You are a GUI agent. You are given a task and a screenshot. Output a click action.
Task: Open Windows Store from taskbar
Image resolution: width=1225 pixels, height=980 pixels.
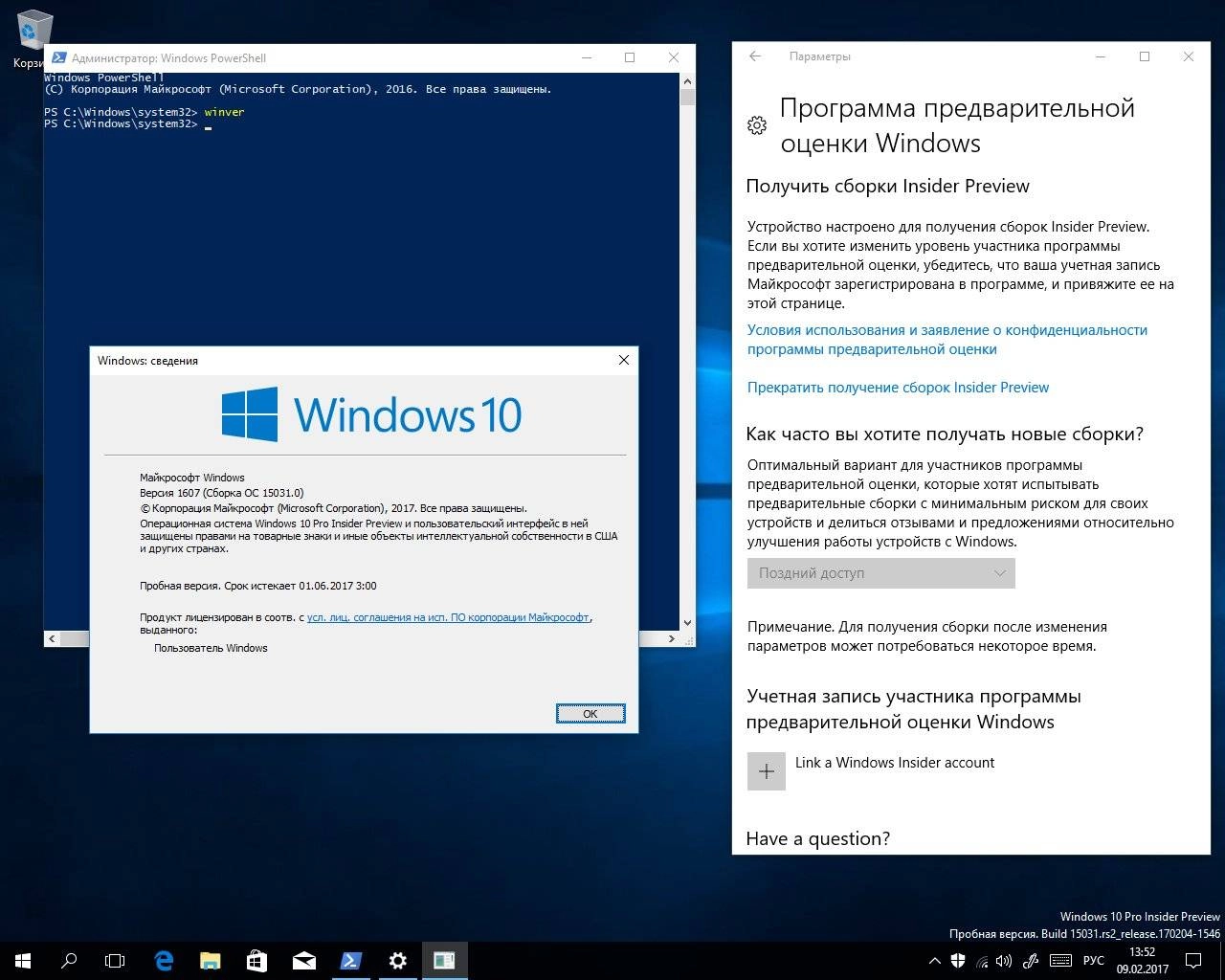pos(257,961)
